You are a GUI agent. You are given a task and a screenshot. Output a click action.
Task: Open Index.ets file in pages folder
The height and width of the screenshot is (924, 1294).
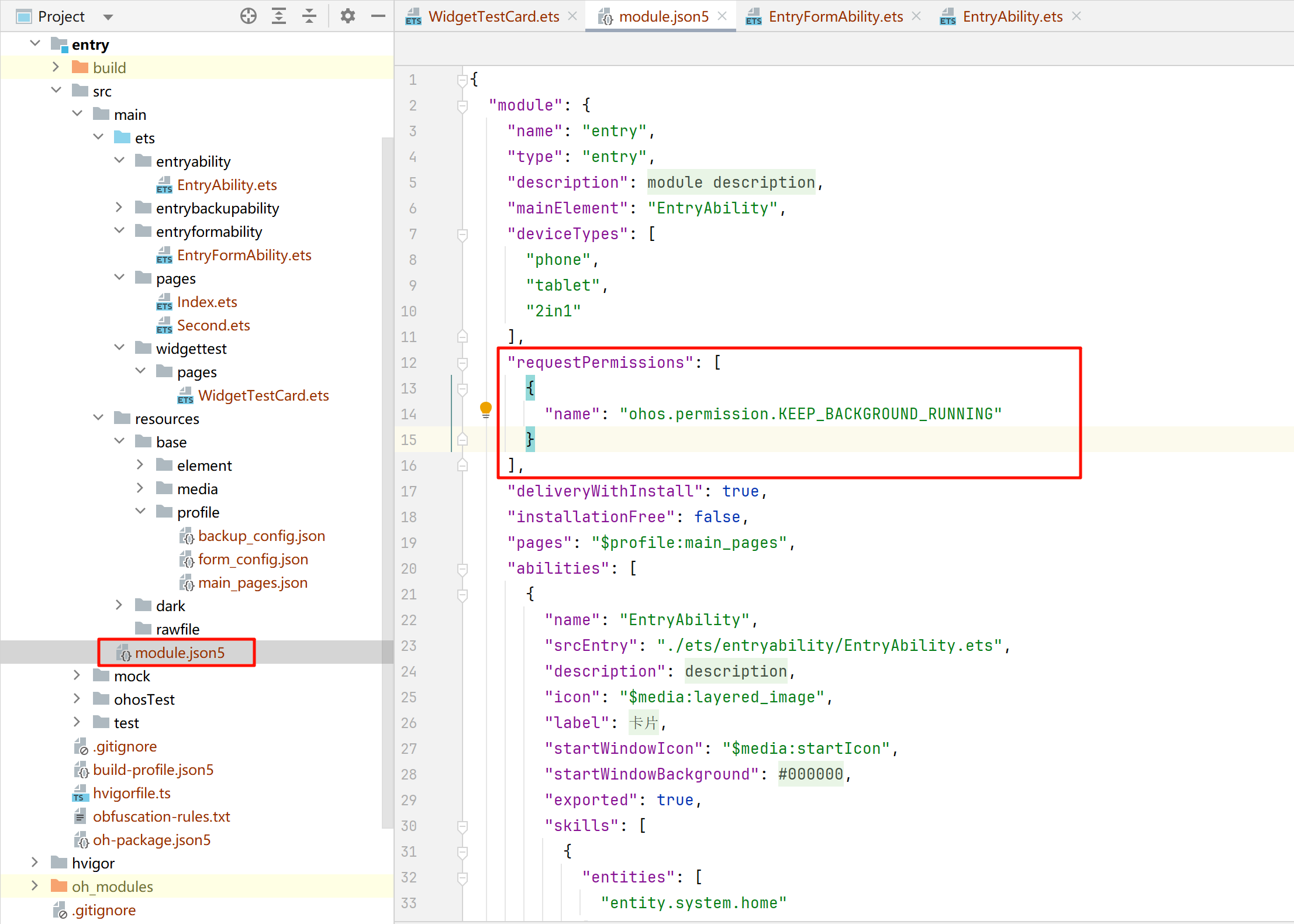pyautogui.click(x=207, y=302)
